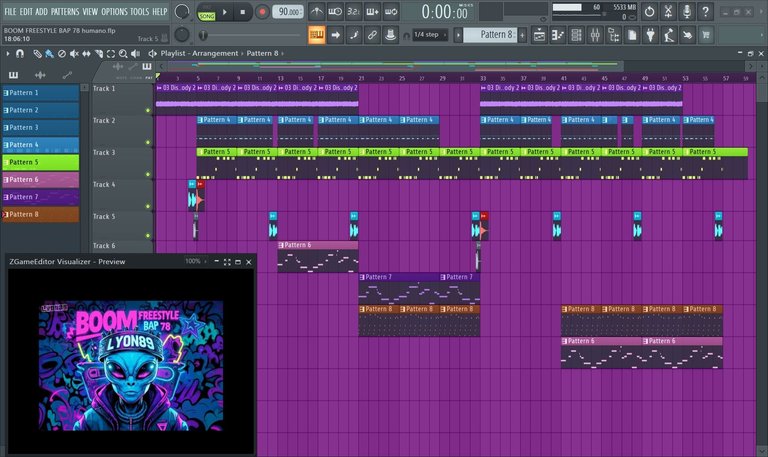Open the Piano roll view icon

pyautogui.click(x=557, y=35)
